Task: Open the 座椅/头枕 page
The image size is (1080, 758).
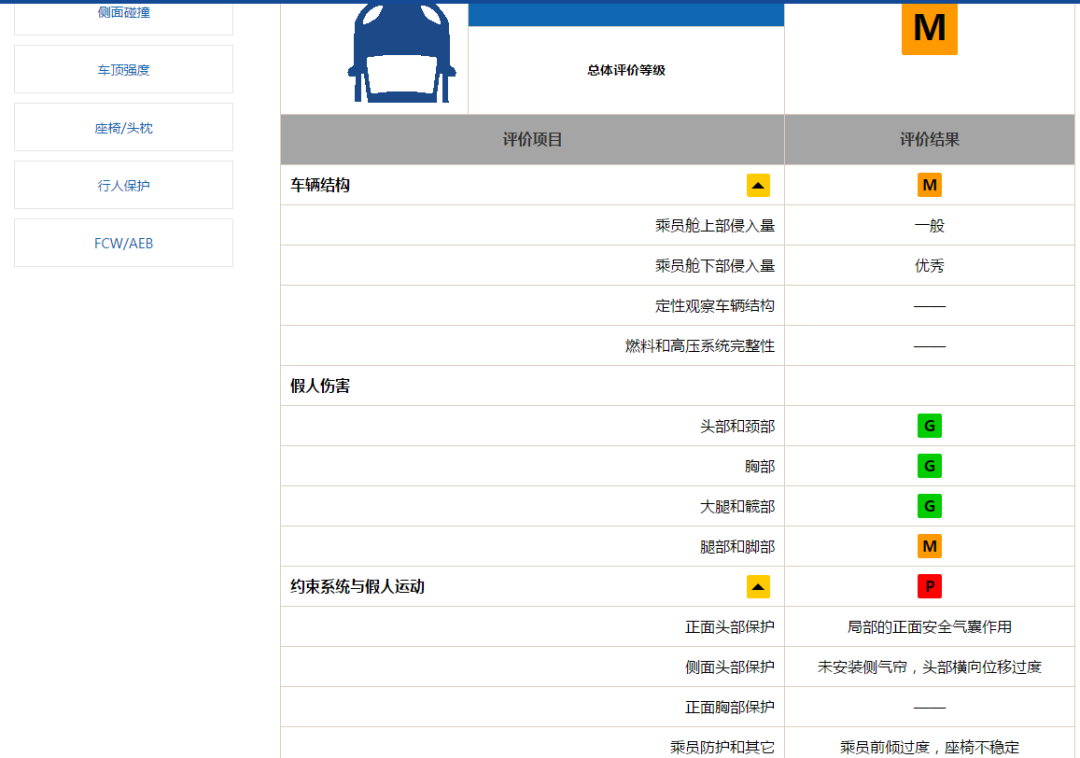Action: [x=122, y=126]
